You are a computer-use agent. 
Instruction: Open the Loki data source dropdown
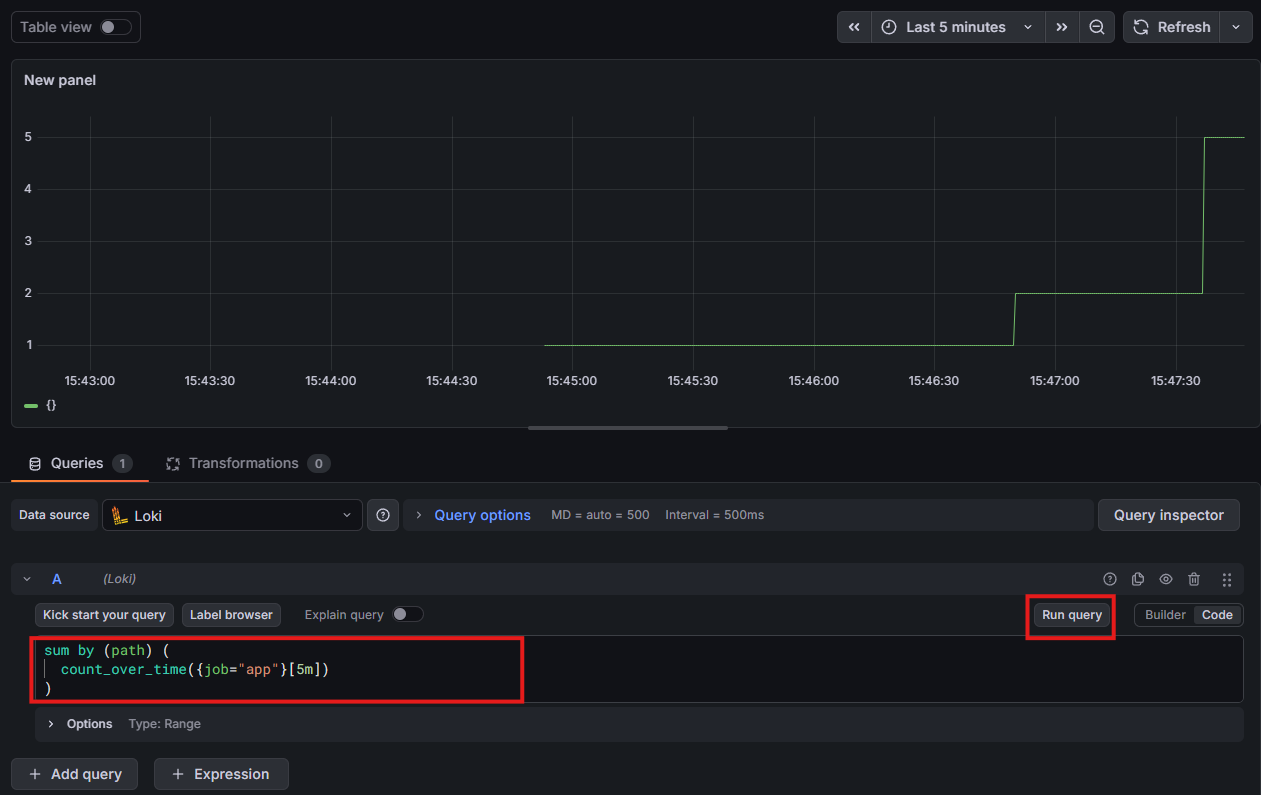pyautogui.click(x=231, y=515)
